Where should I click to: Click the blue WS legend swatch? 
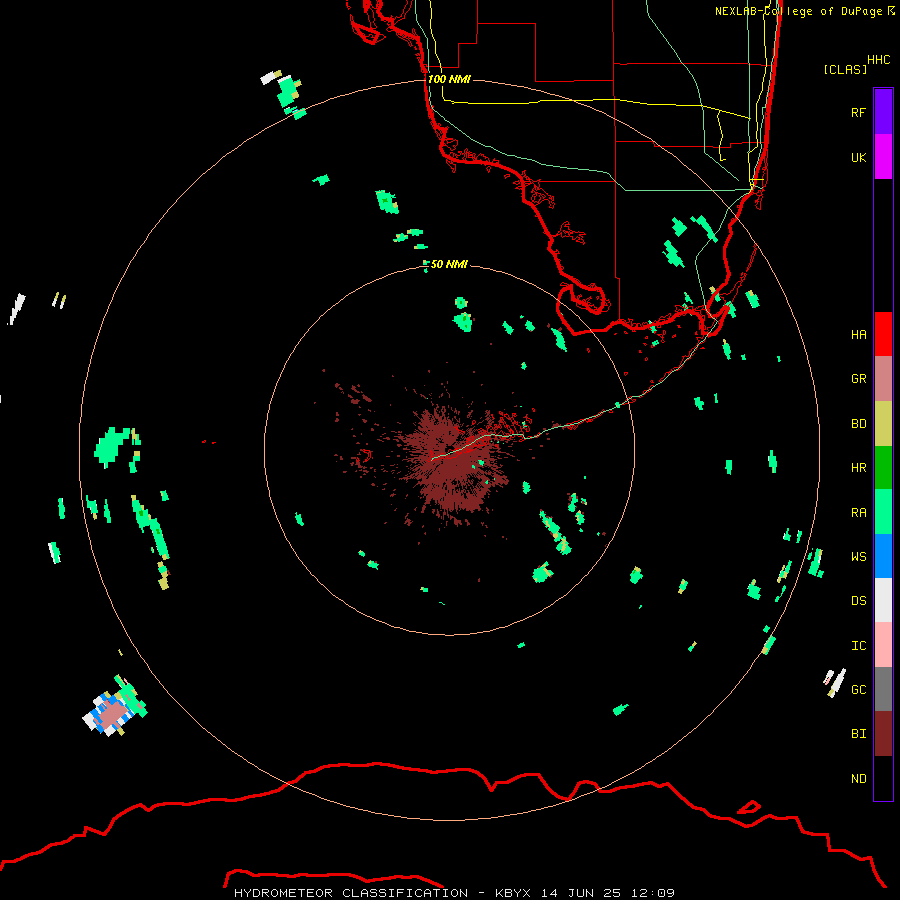(883, 556)
